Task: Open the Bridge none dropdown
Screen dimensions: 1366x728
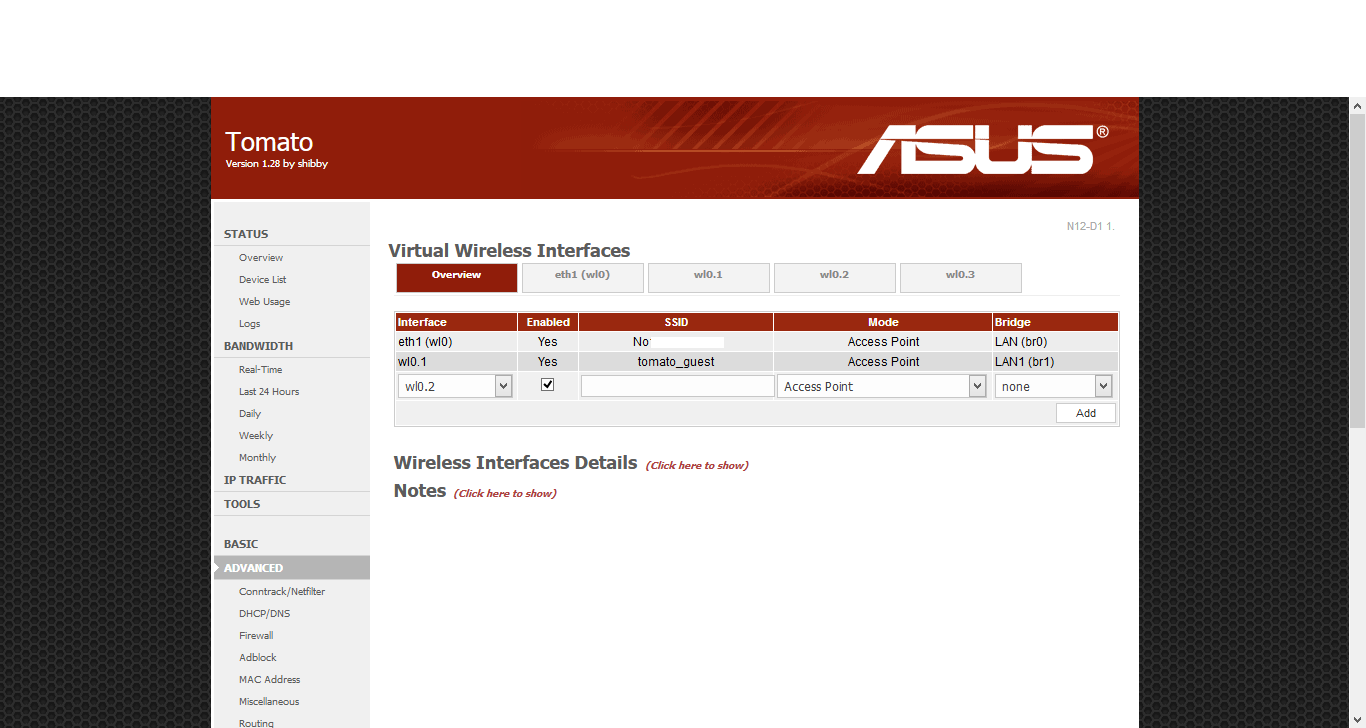Action: pos(1053,386)
